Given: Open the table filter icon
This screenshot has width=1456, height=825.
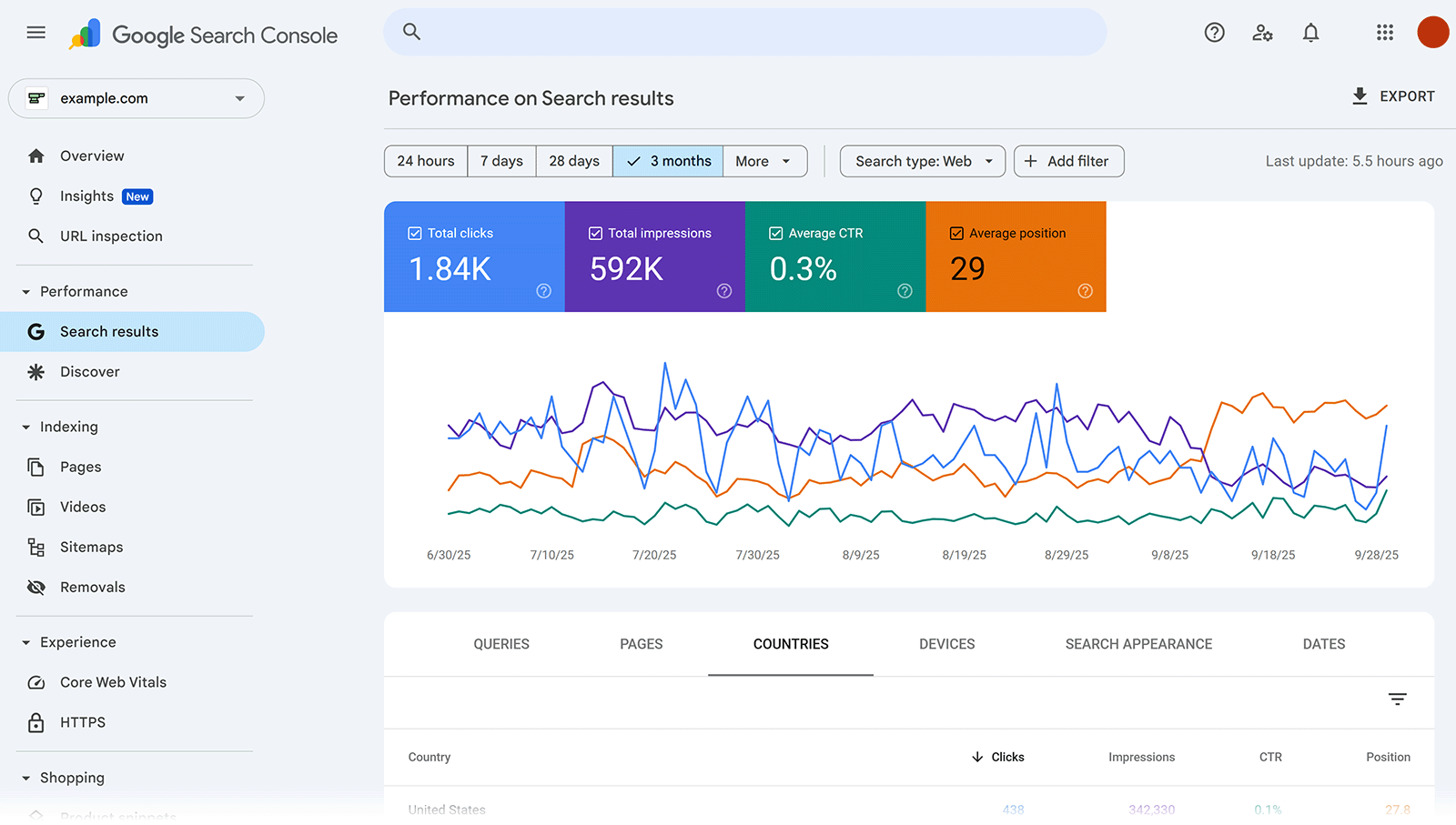Looking at the screenshot, I should pyautogui.click(x=1397, y=699).
